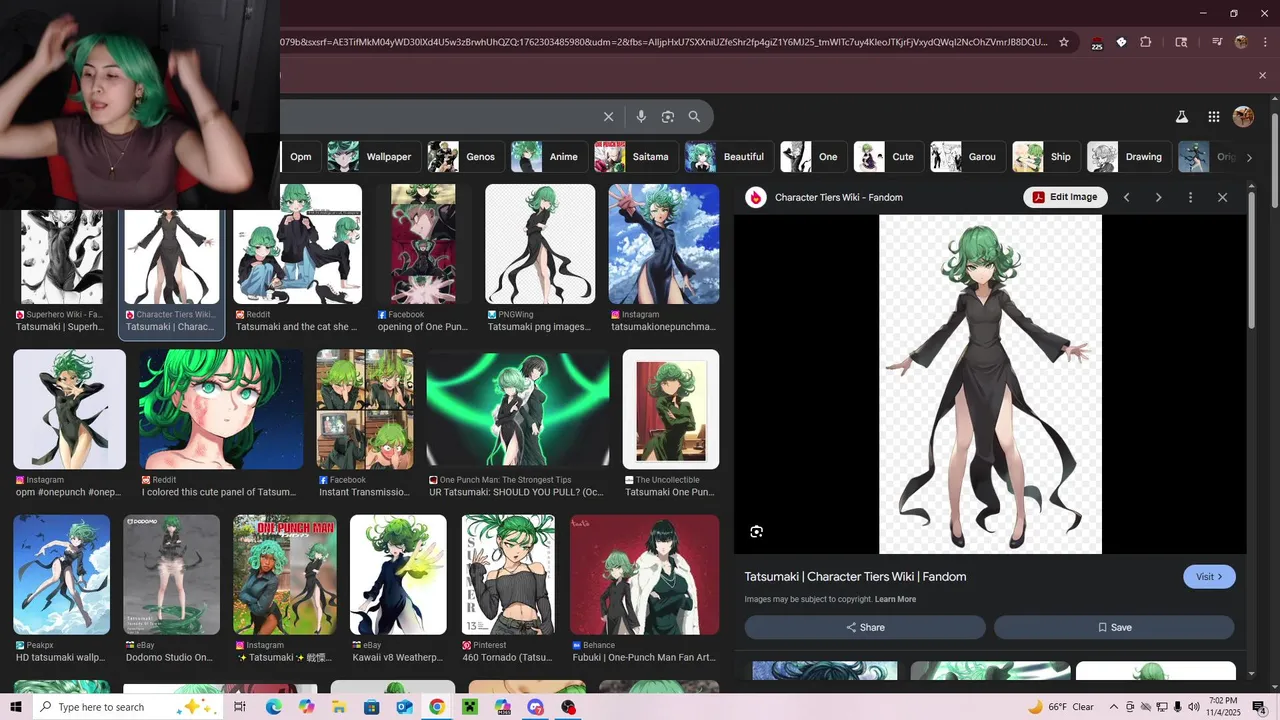Share the previewed image
This screenshot has width=1280, height=720.
pos(865,627)
